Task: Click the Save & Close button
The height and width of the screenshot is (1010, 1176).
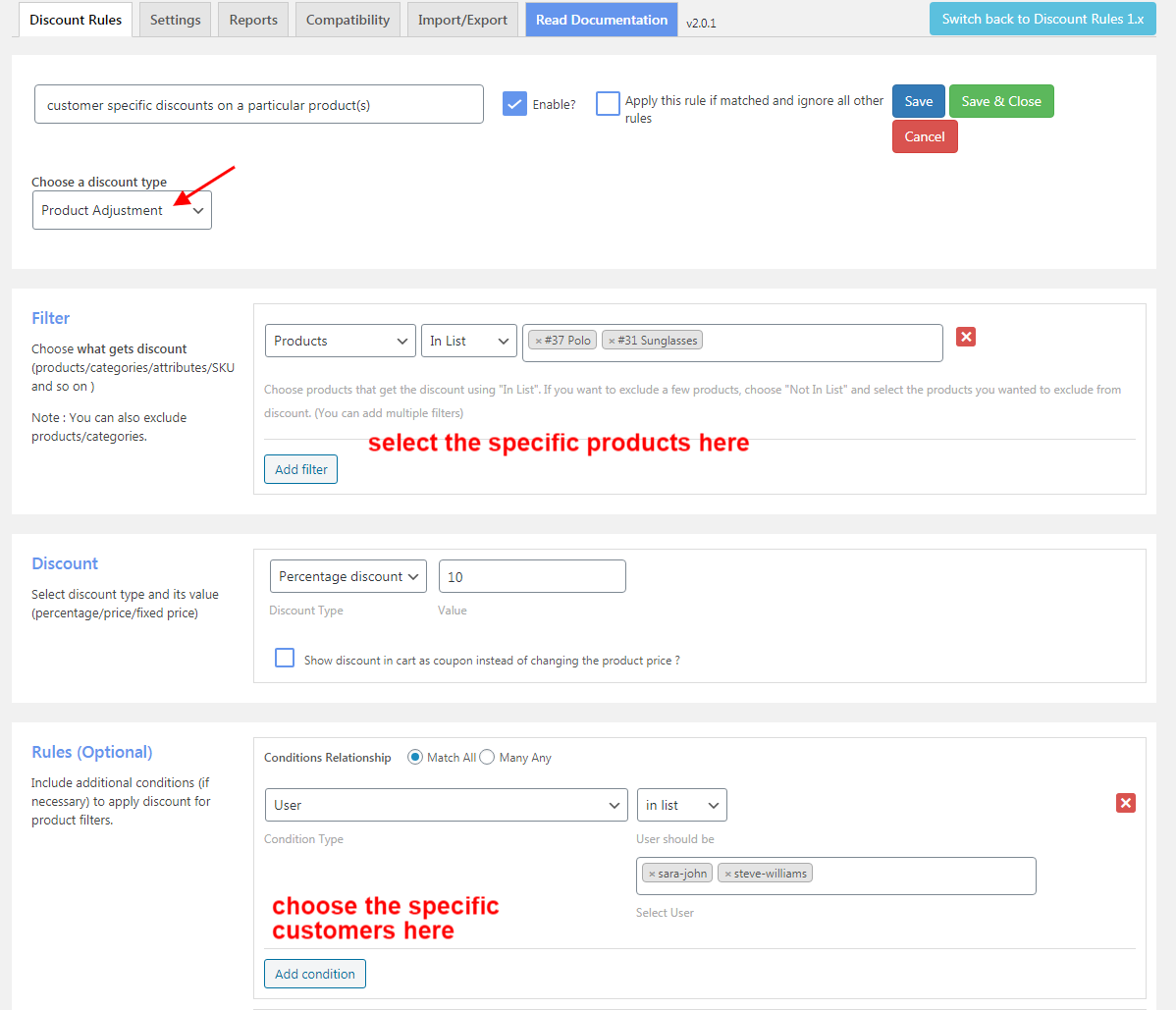Action: pos(1001,100)
